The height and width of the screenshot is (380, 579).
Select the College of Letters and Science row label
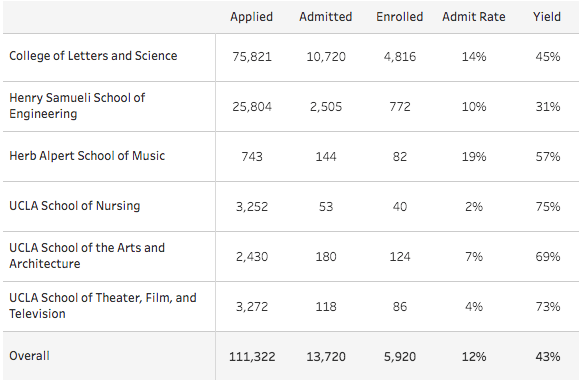click(93, 56)
